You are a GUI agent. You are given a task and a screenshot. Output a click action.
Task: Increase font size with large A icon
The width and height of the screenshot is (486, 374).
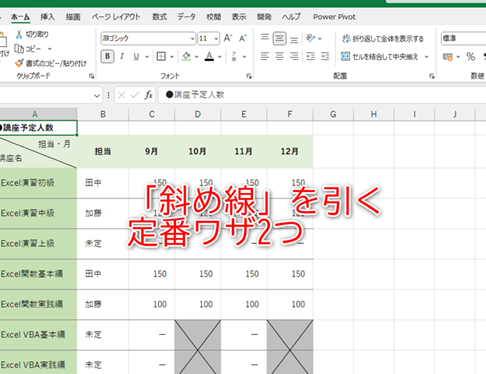(228, 38)
